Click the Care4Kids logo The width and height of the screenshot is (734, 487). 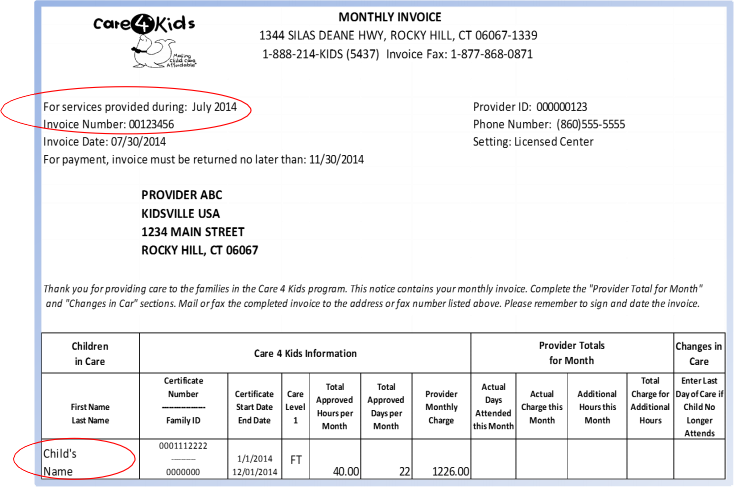pos(144,41)
